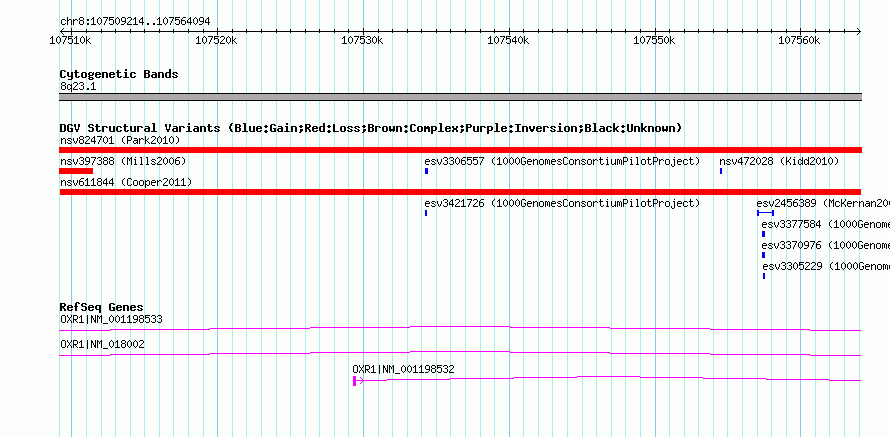The height and width of the screenshot is (437, 890).
Task: Click the nsv824701 (Park2010) variant label
Action: click(x=120, y=140)
